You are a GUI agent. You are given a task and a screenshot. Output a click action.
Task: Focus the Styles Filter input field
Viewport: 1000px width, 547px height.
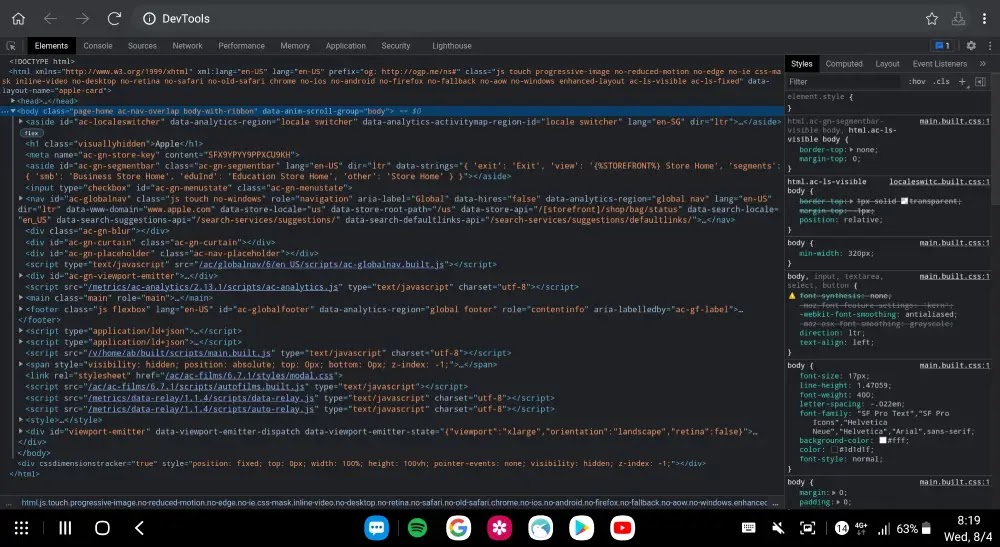pyautogui.click(x=845, y=82)
